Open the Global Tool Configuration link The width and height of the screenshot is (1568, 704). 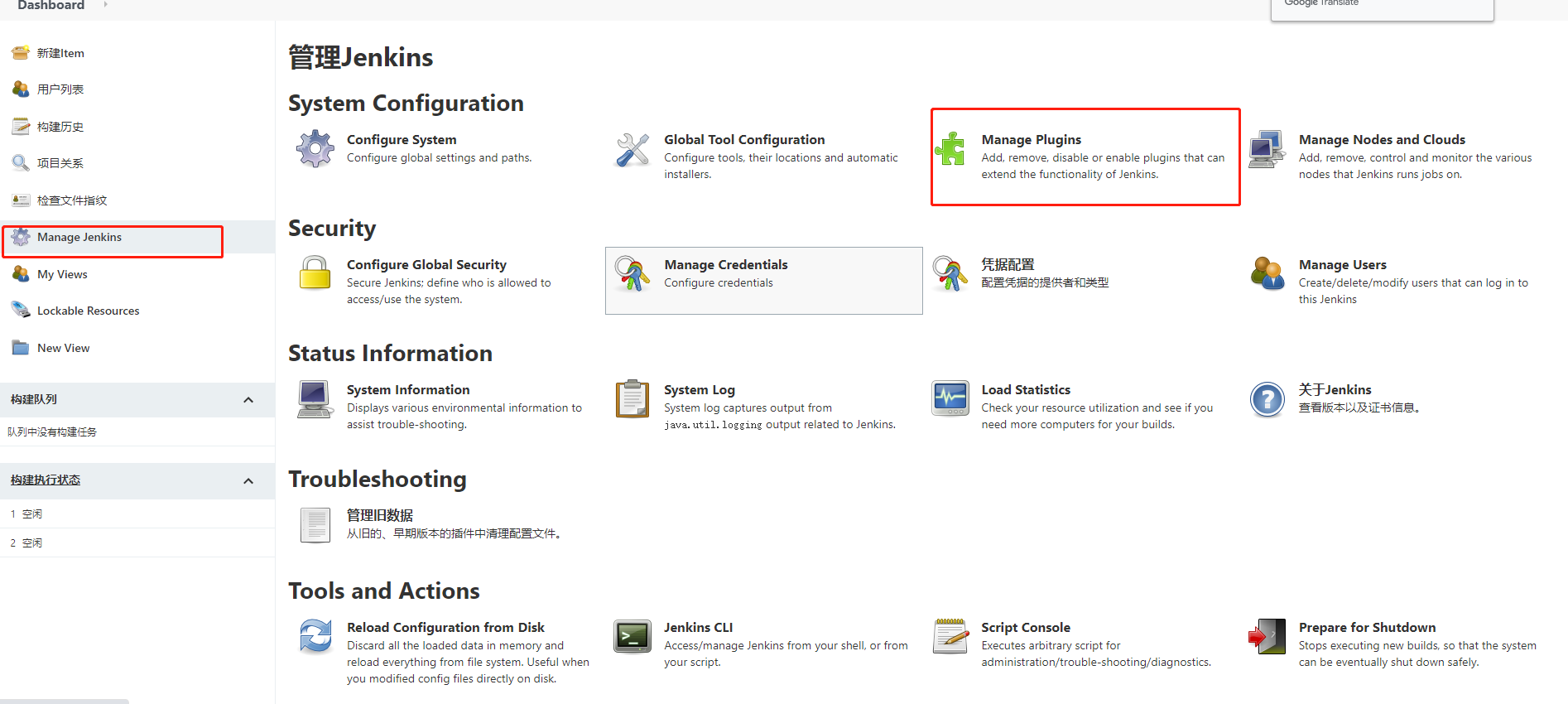pyautogui.click(x=744, y=139)
